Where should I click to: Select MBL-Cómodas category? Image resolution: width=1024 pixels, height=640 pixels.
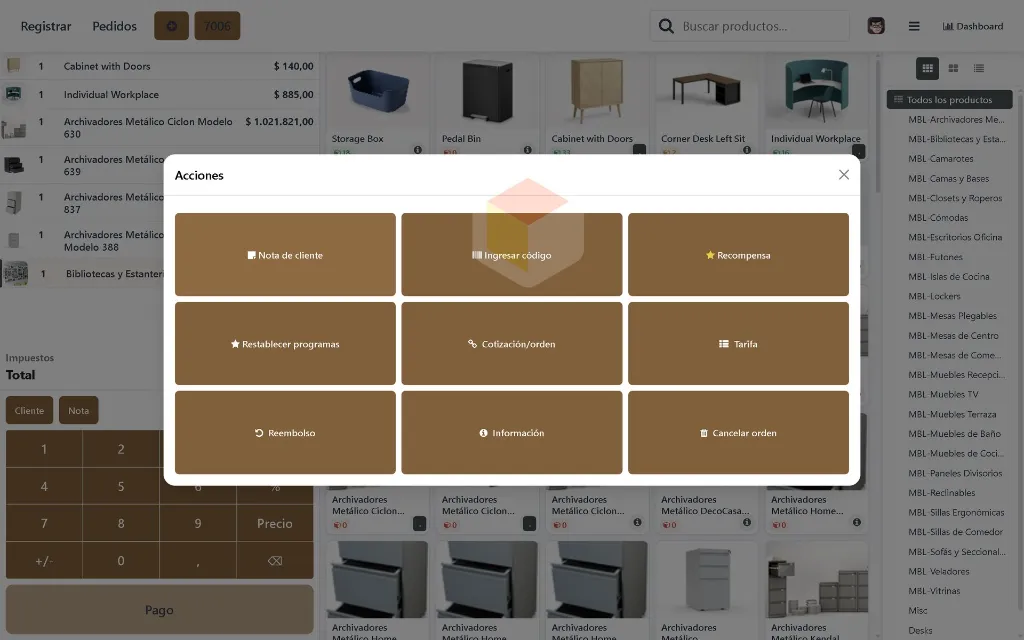938,217
